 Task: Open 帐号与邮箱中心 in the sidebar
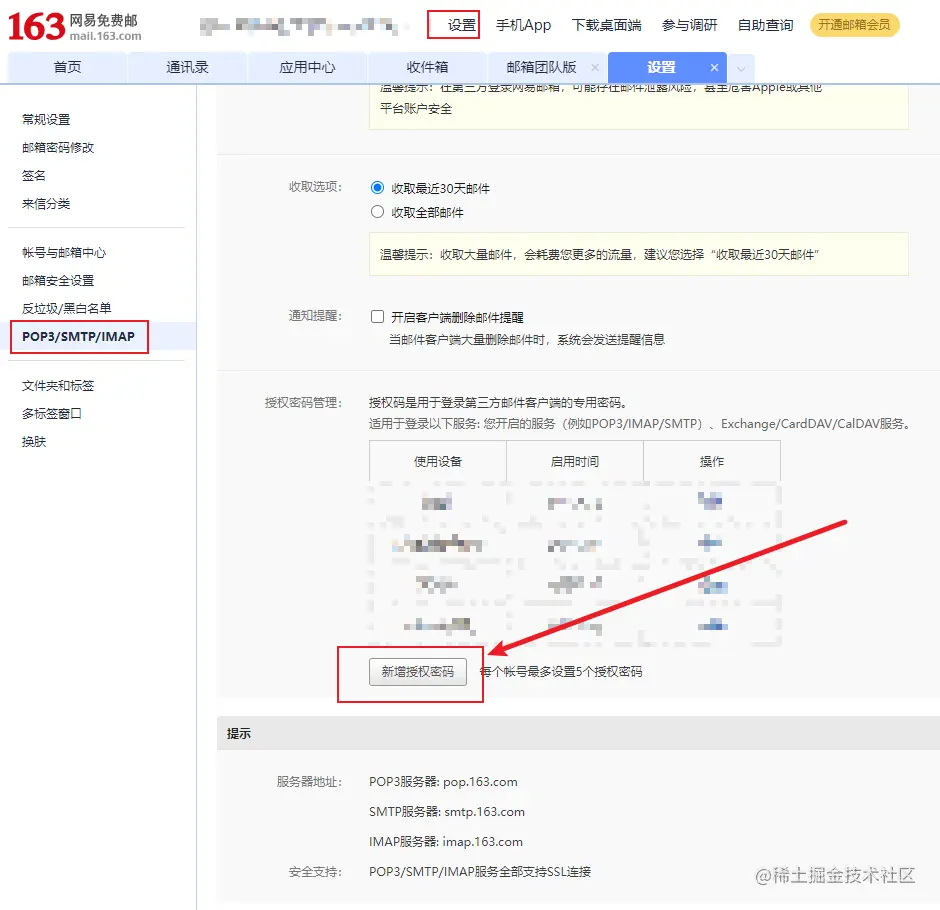64,252
